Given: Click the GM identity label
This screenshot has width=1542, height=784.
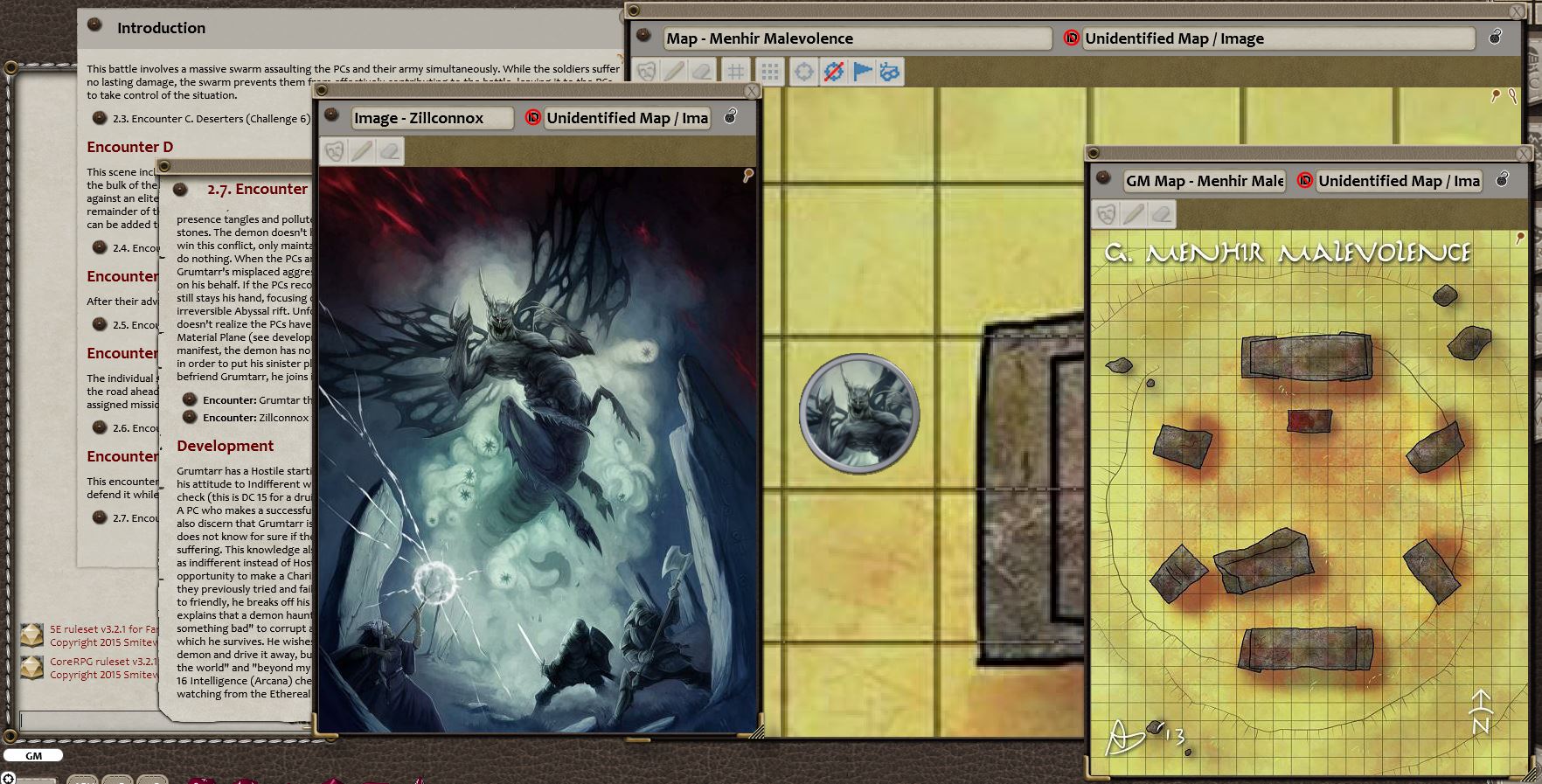Looking at the screenshot, I should click(x=33, y=755).
